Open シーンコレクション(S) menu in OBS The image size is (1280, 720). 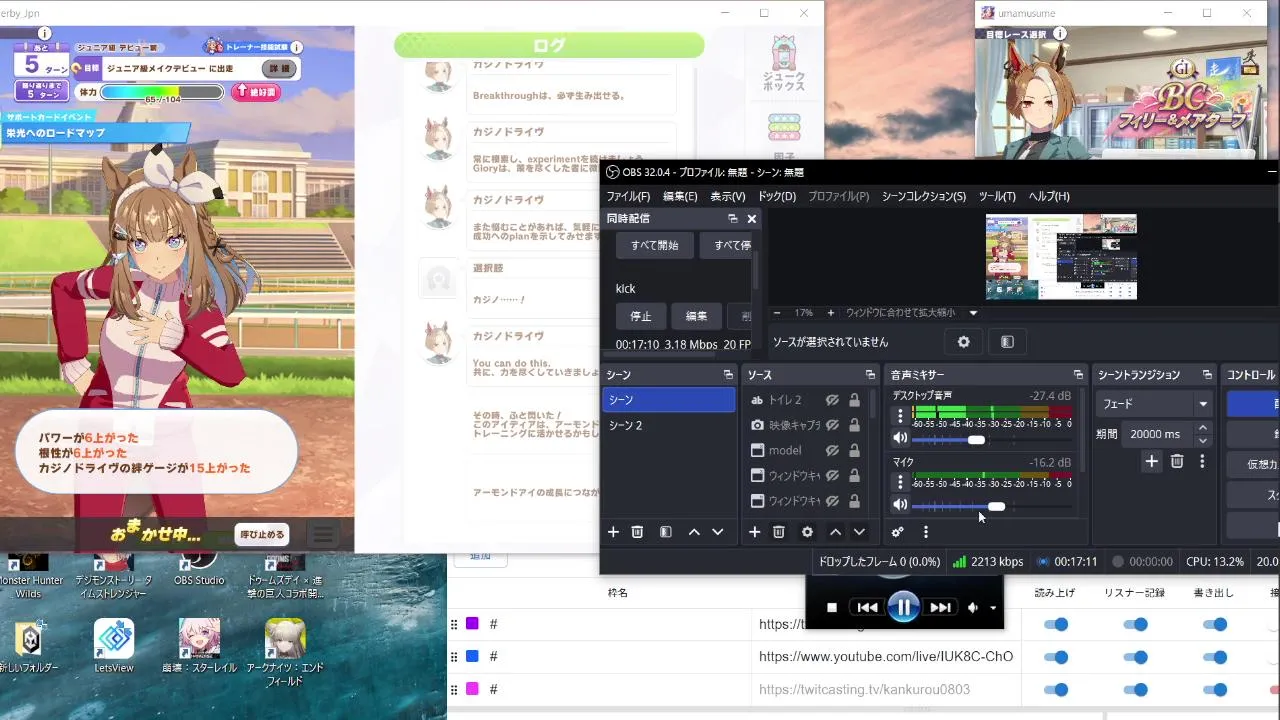tap(924, 196)
